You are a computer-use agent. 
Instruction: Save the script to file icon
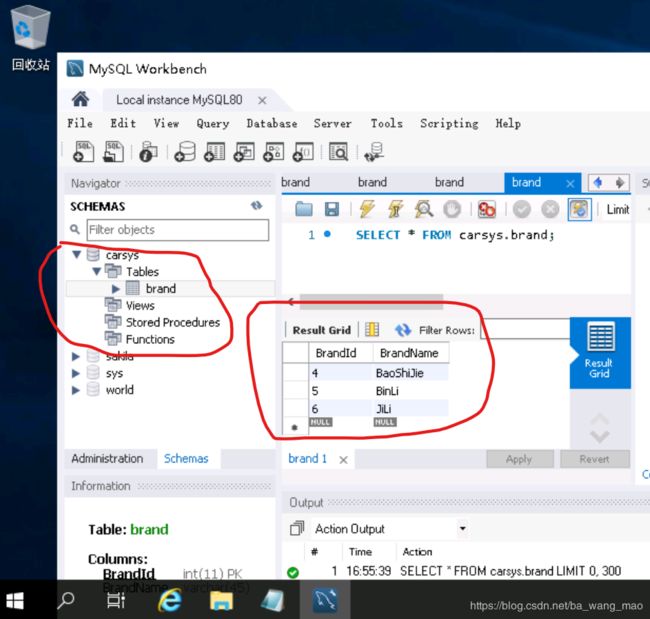coord(332,209)
